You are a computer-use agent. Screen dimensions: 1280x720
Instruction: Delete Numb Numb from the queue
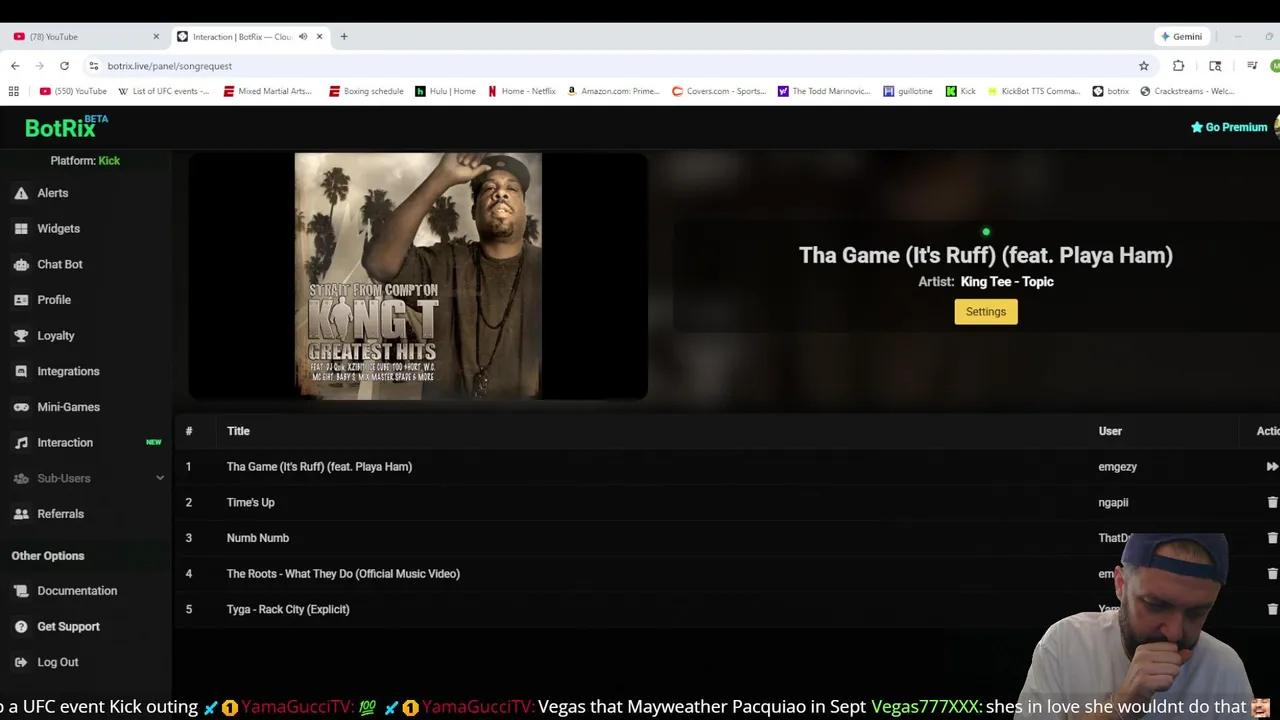[1272, 538]
